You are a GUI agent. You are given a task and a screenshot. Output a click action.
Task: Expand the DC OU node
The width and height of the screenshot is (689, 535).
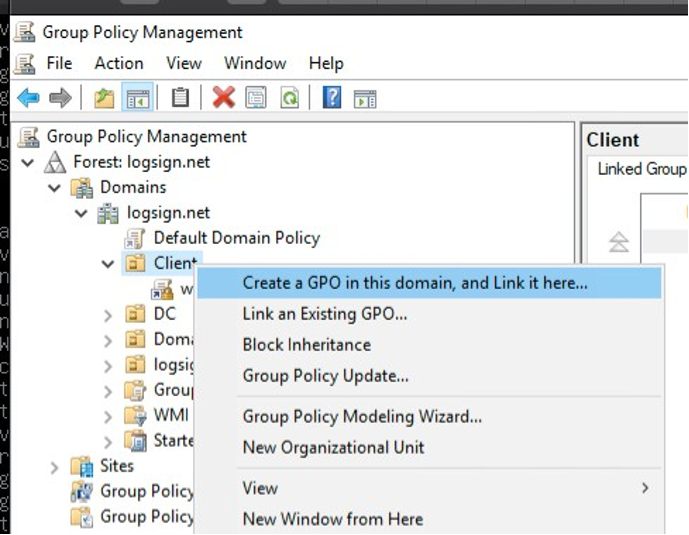tap(108, 315)
